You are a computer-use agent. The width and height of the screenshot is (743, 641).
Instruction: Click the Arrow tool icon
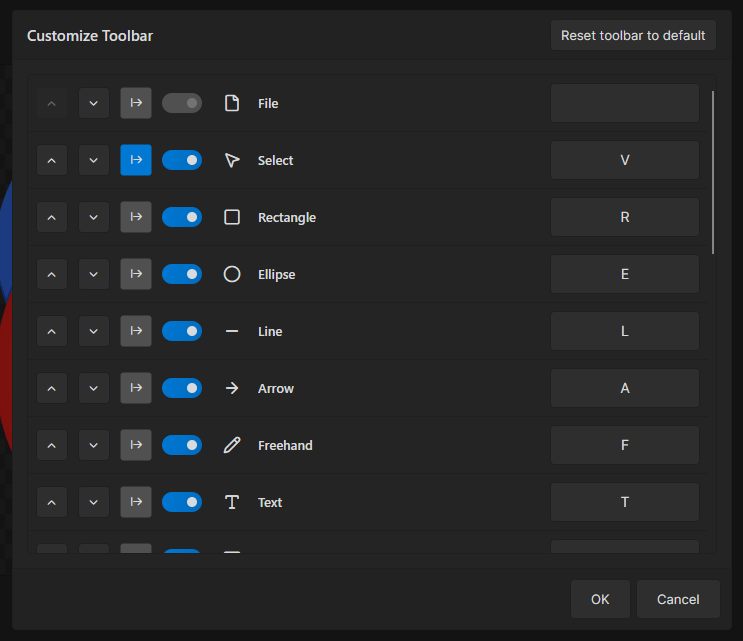pos(232,388)
